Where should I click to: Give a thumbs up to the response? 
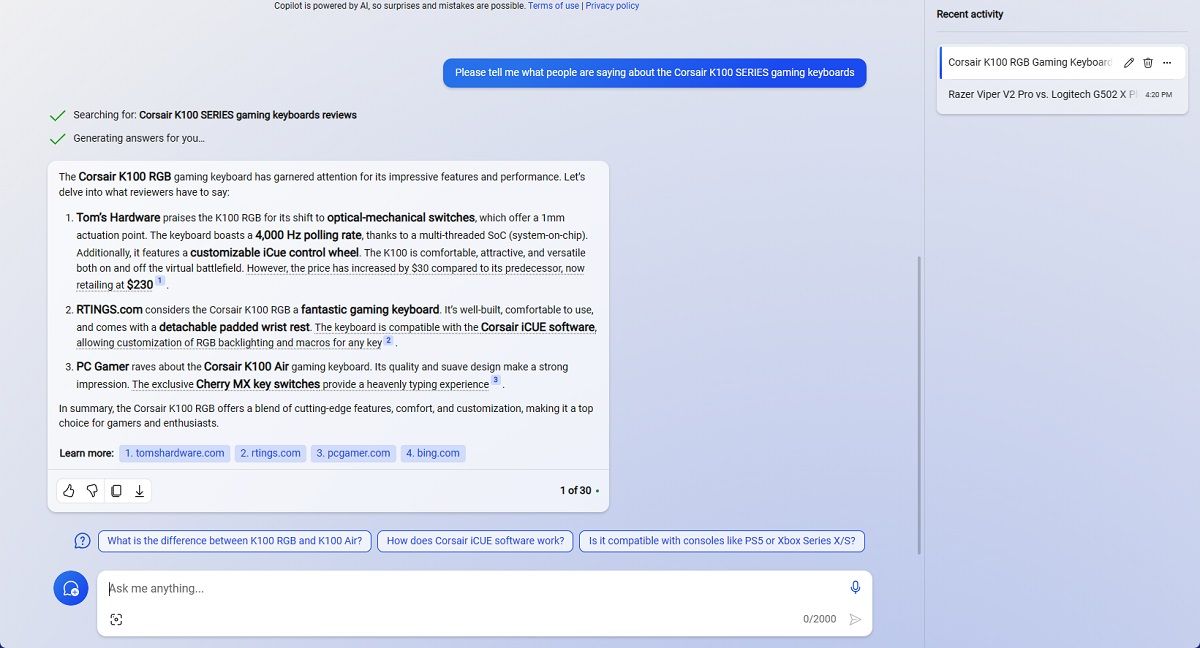[68, 491]
